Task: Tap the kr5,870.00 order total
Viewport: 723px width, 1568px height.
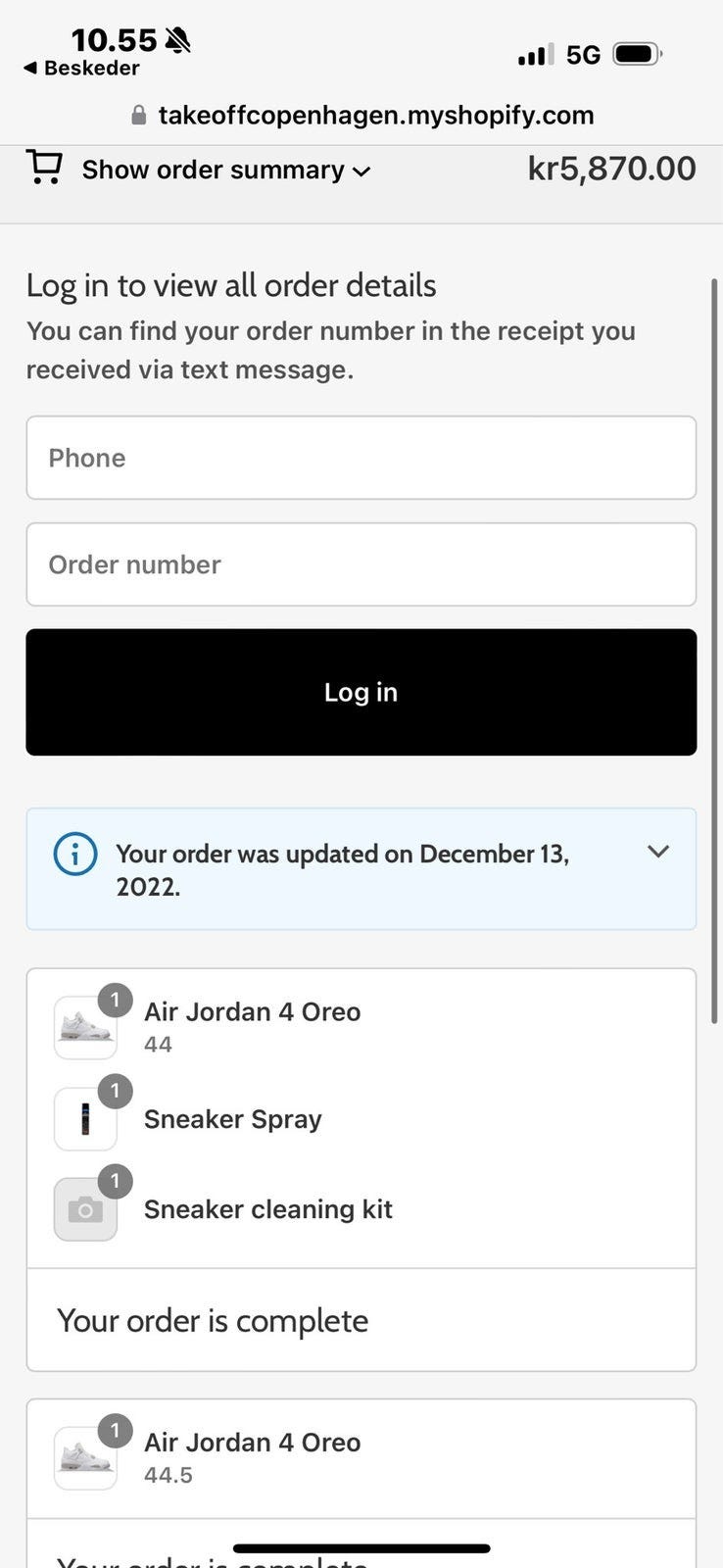Action: (611, 169)
